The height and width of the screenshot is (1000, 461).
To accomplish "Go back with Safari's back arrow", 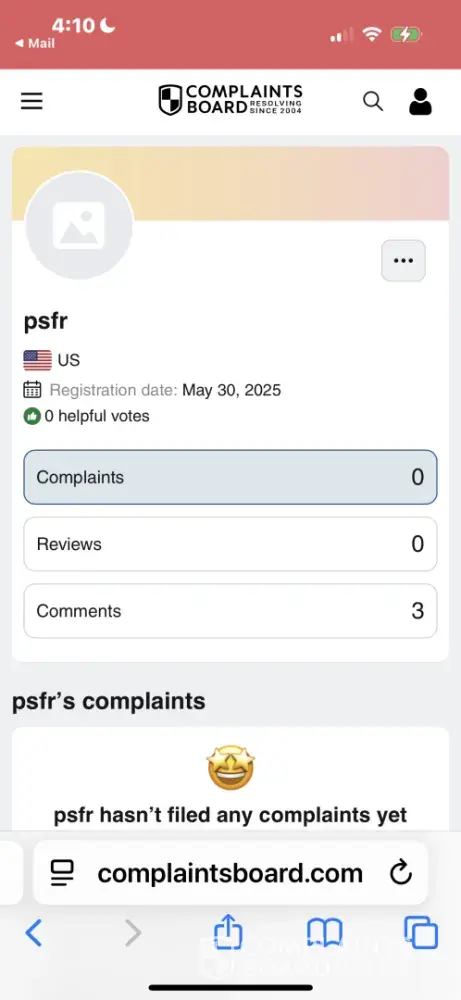I will 33,933.
